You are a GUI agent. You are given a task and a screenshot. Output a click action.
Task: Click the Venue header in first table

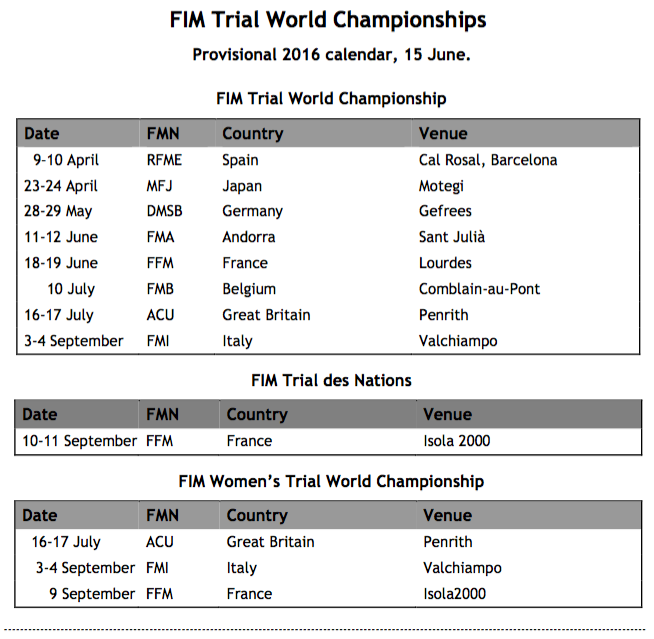(443, 133)
